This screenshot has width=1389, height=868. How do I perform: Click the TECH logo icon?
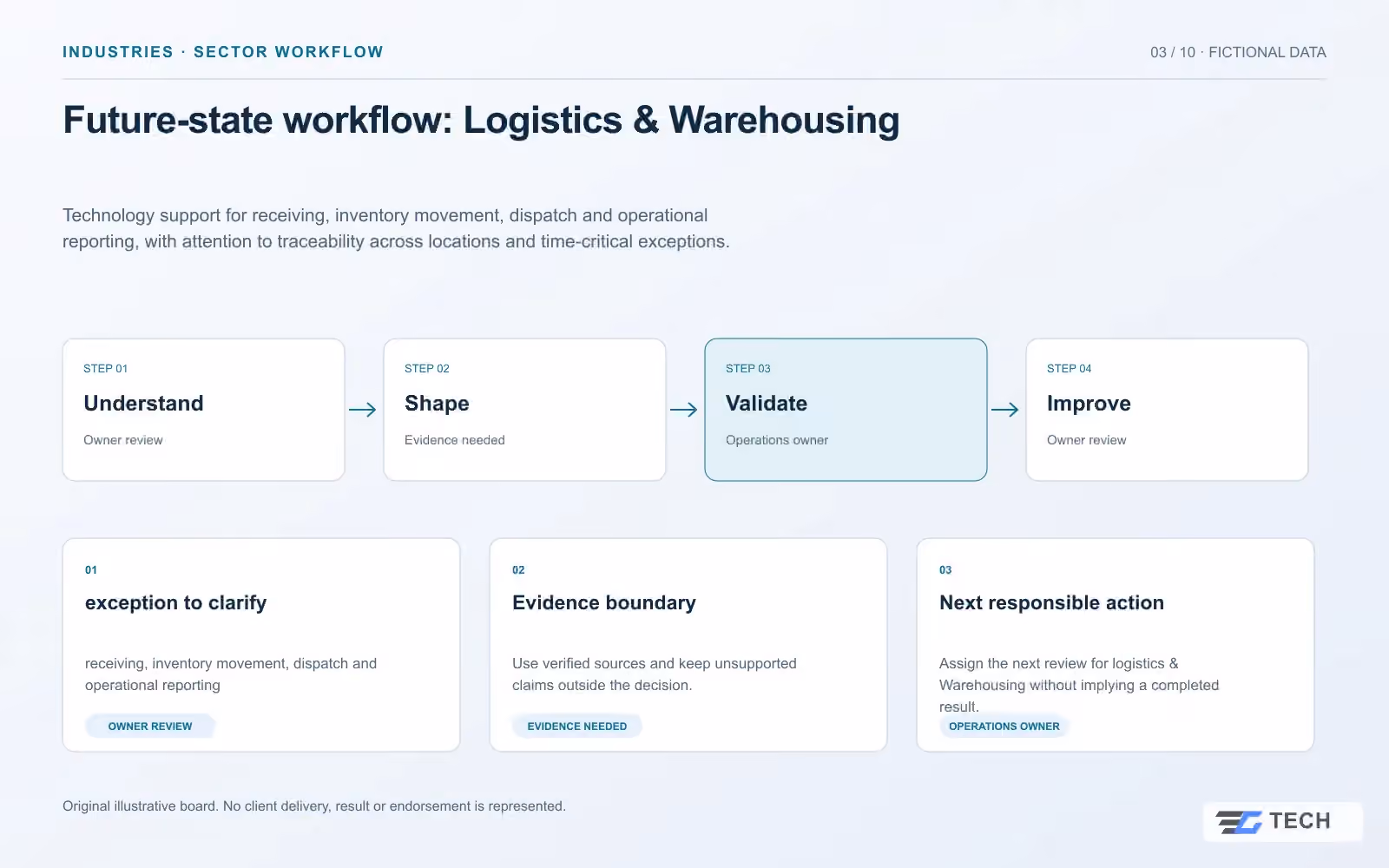pyautogui.click(x=1239, y=821)
